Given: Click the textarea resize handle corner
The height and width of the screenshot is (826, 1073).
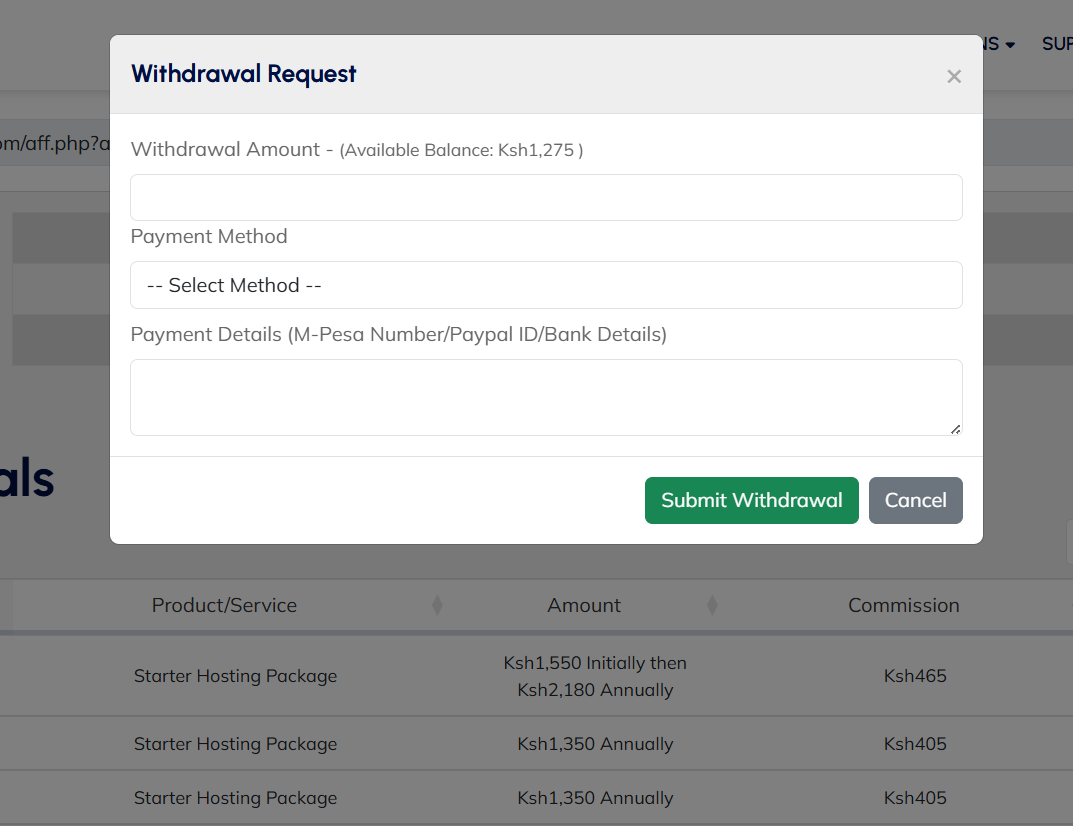Looking at the screenshot, I should 955,429.
